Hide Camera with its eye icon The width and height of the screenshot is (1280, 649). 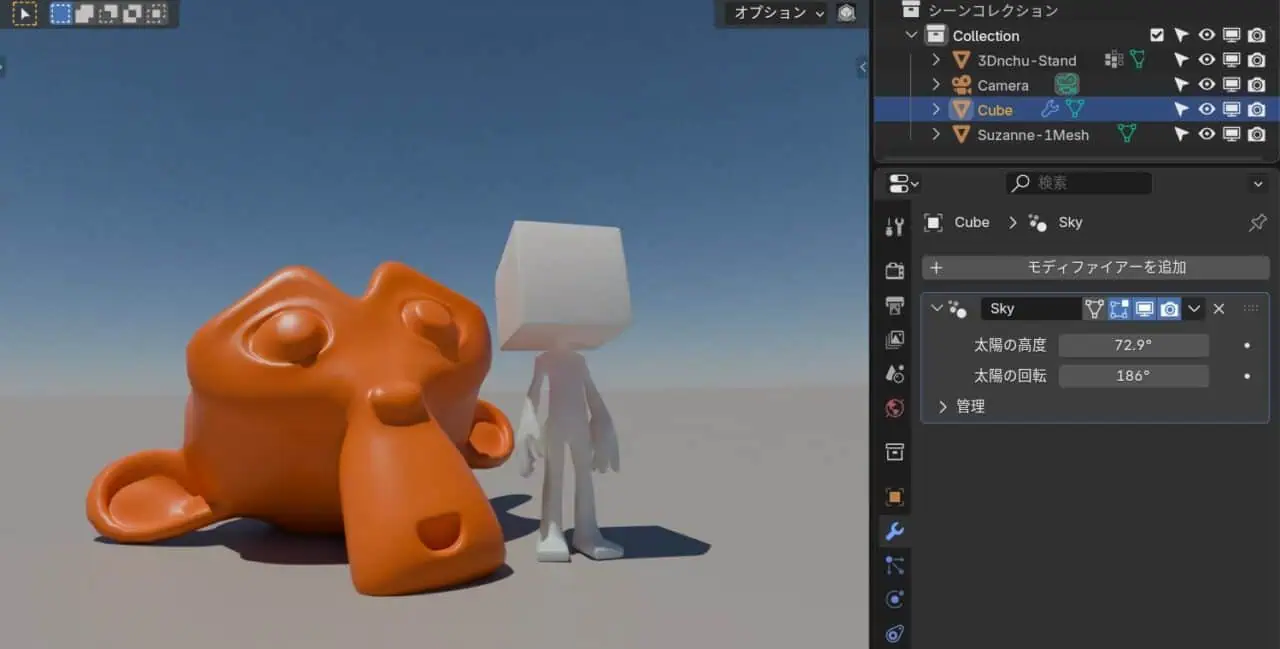1207,85
